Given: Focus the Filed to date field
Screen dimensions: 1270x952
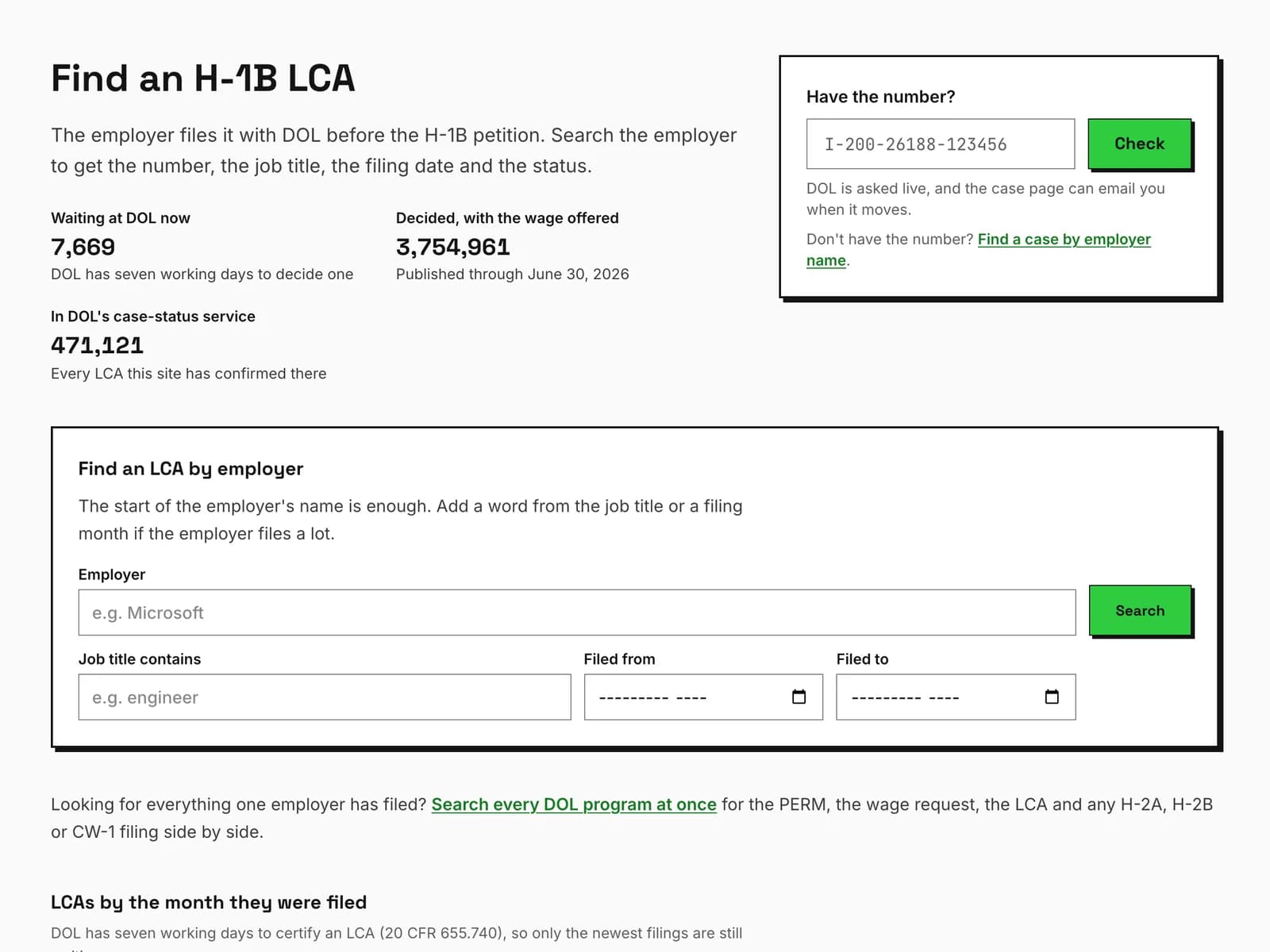Looking at the screenshot, I should coord(956,697).
